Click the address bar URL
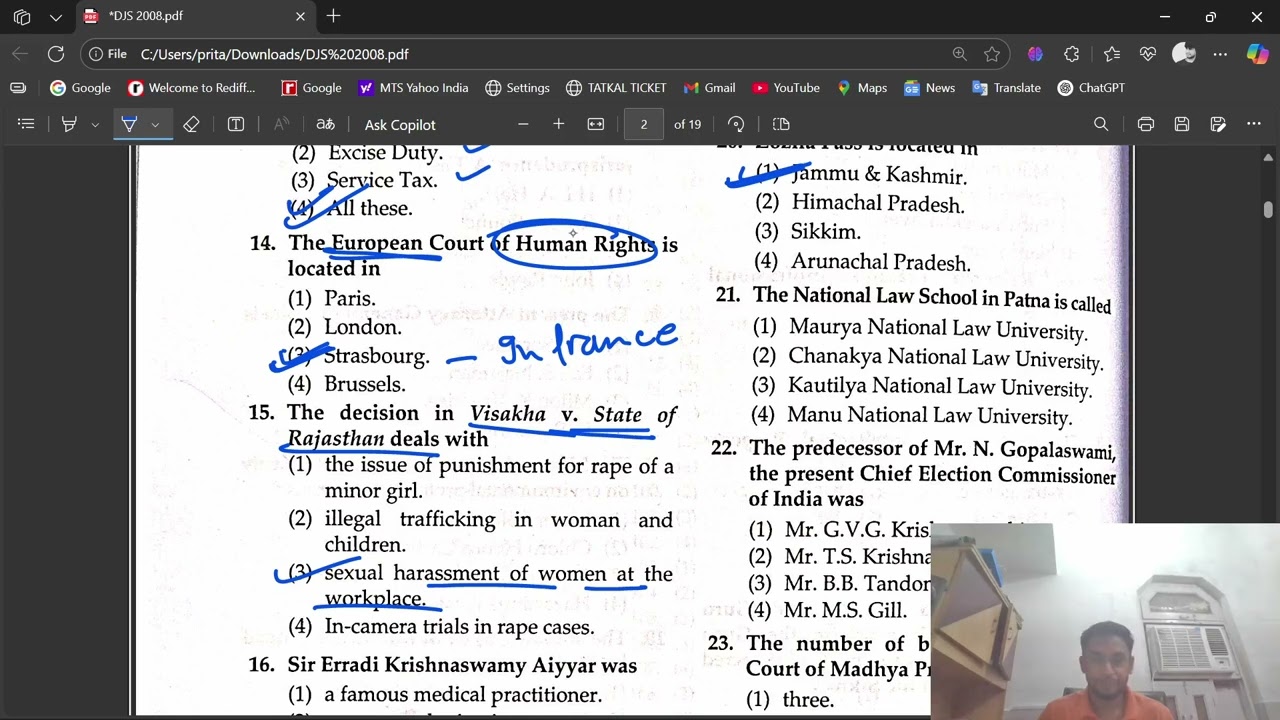Image resolution: width=1280 pixels, height=720 pixels. click(275, 54)
